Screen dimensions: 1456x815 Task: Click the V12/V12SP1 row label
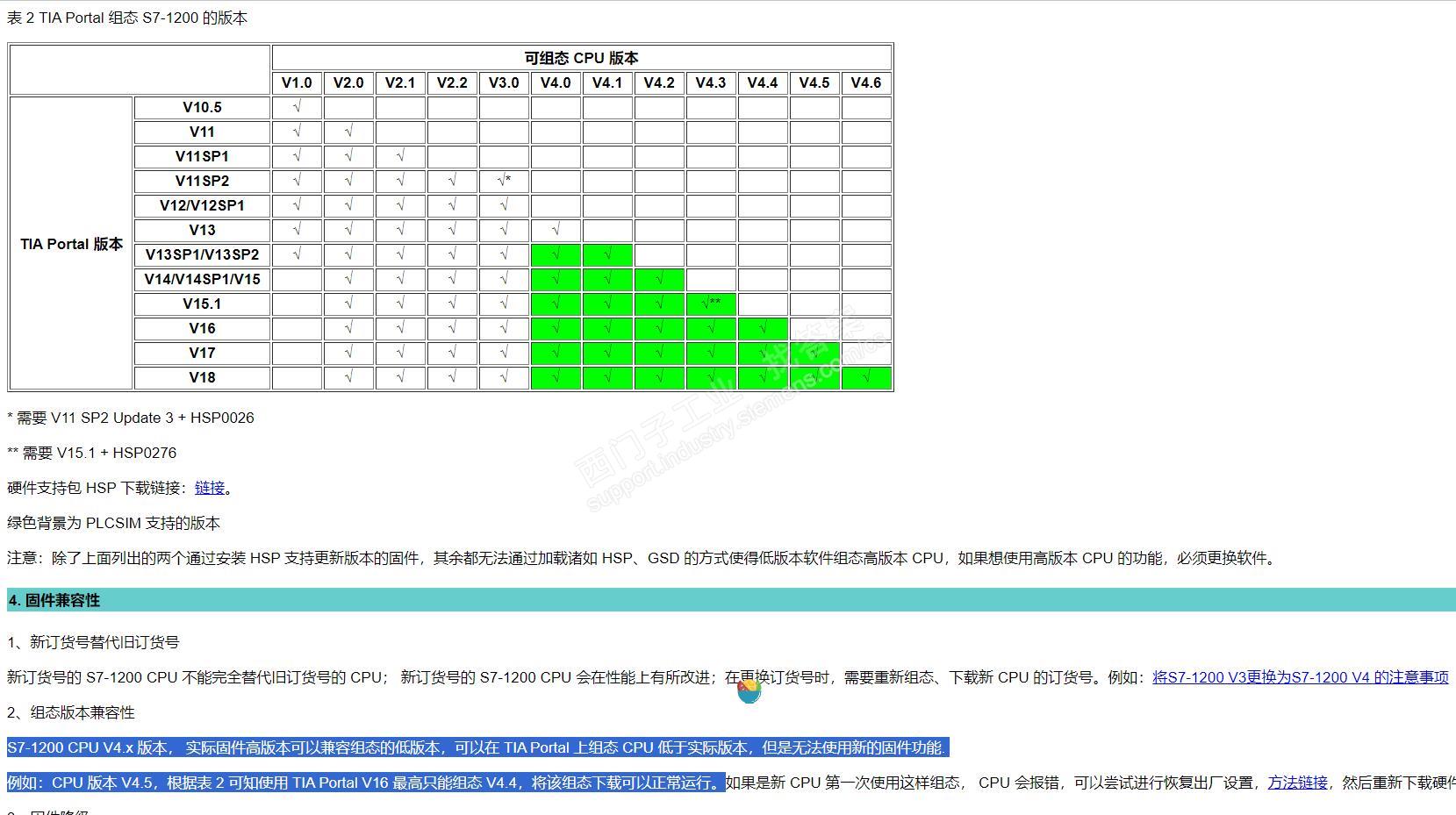(202, 206)
